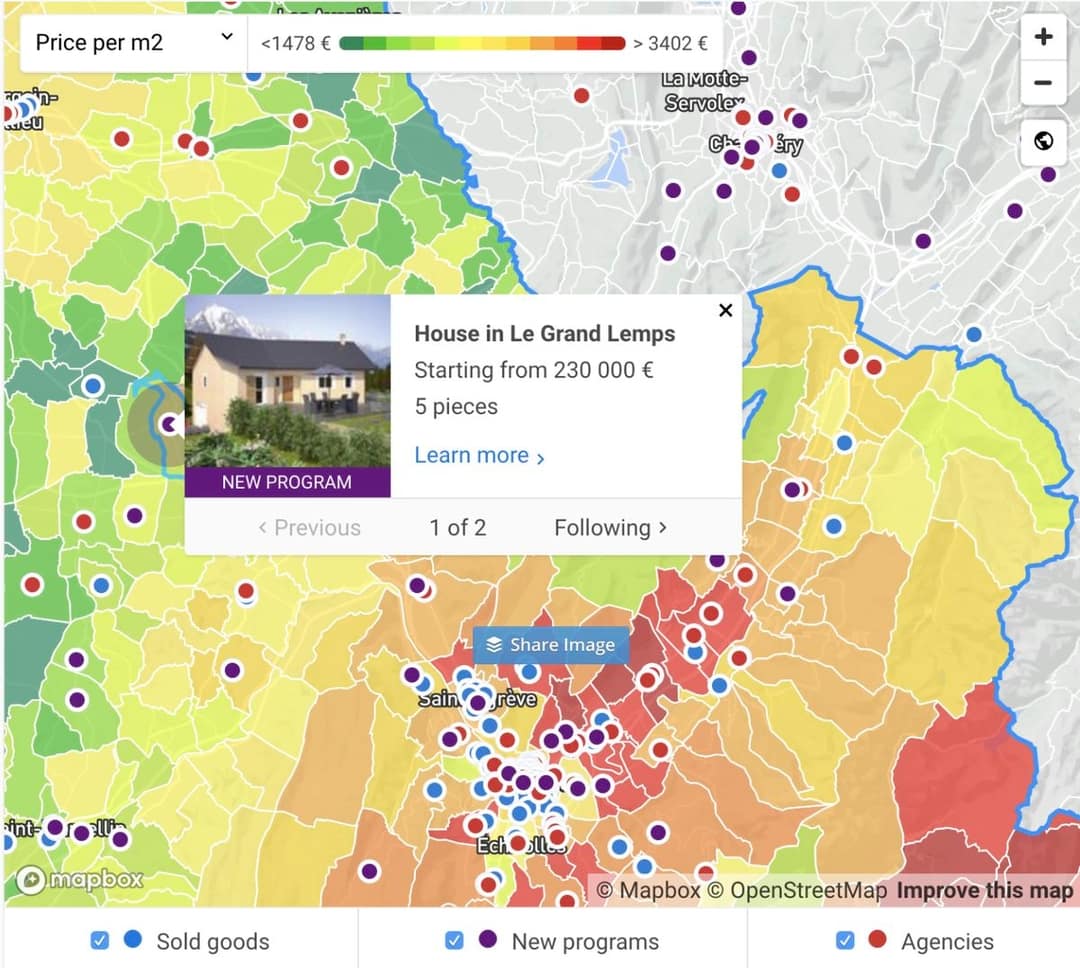Click the zoom out minus icon
The width and height of the screenshot is (1080, 968).
click(1043, 82)
